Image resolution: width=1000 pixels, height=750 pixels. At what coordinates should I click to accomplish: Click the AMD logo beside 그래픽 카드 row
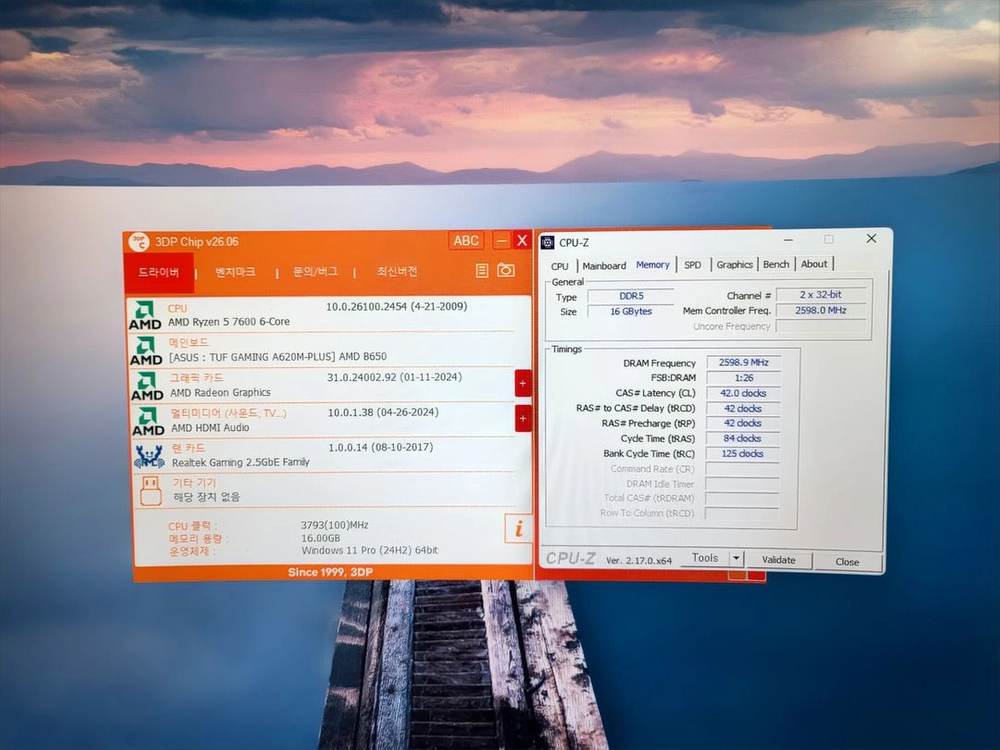point(147,386)
